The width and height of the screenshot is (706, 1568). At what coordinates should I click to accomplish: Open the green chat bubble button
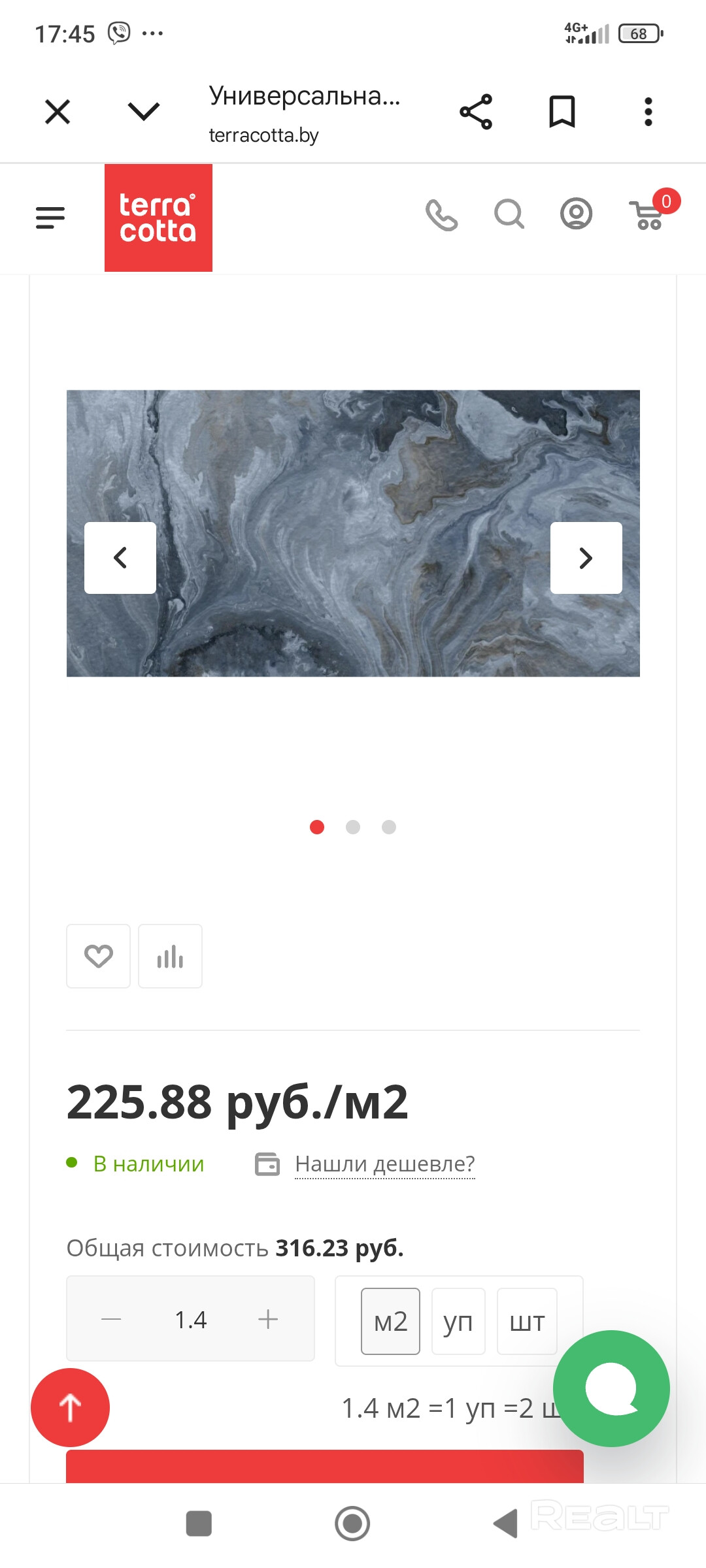click(611, 1388)
